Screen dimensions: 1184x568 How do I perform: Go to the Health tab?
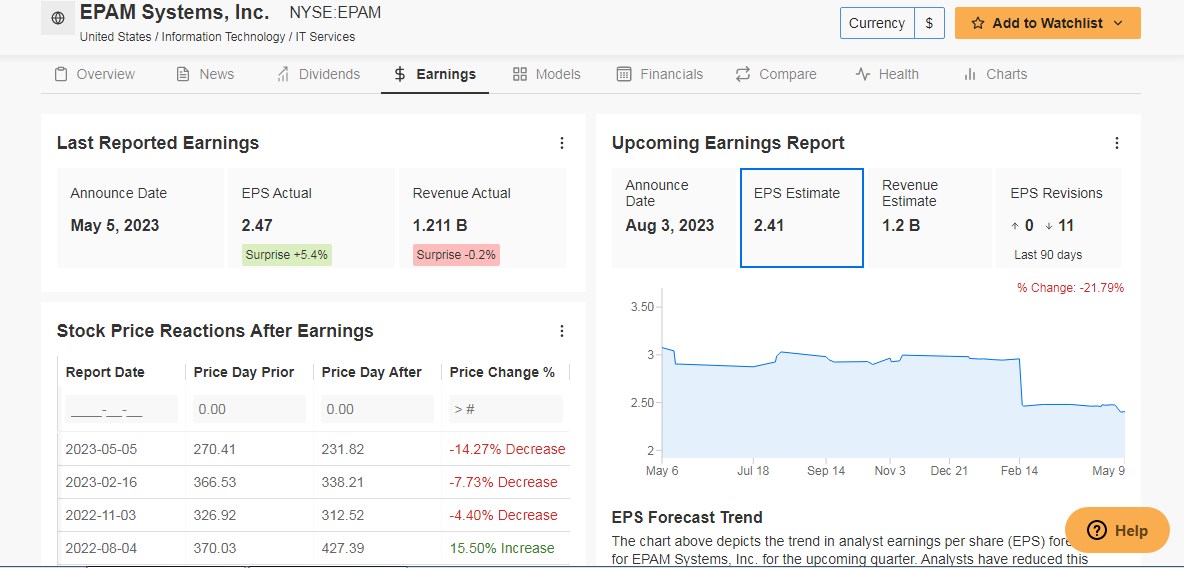887,74
